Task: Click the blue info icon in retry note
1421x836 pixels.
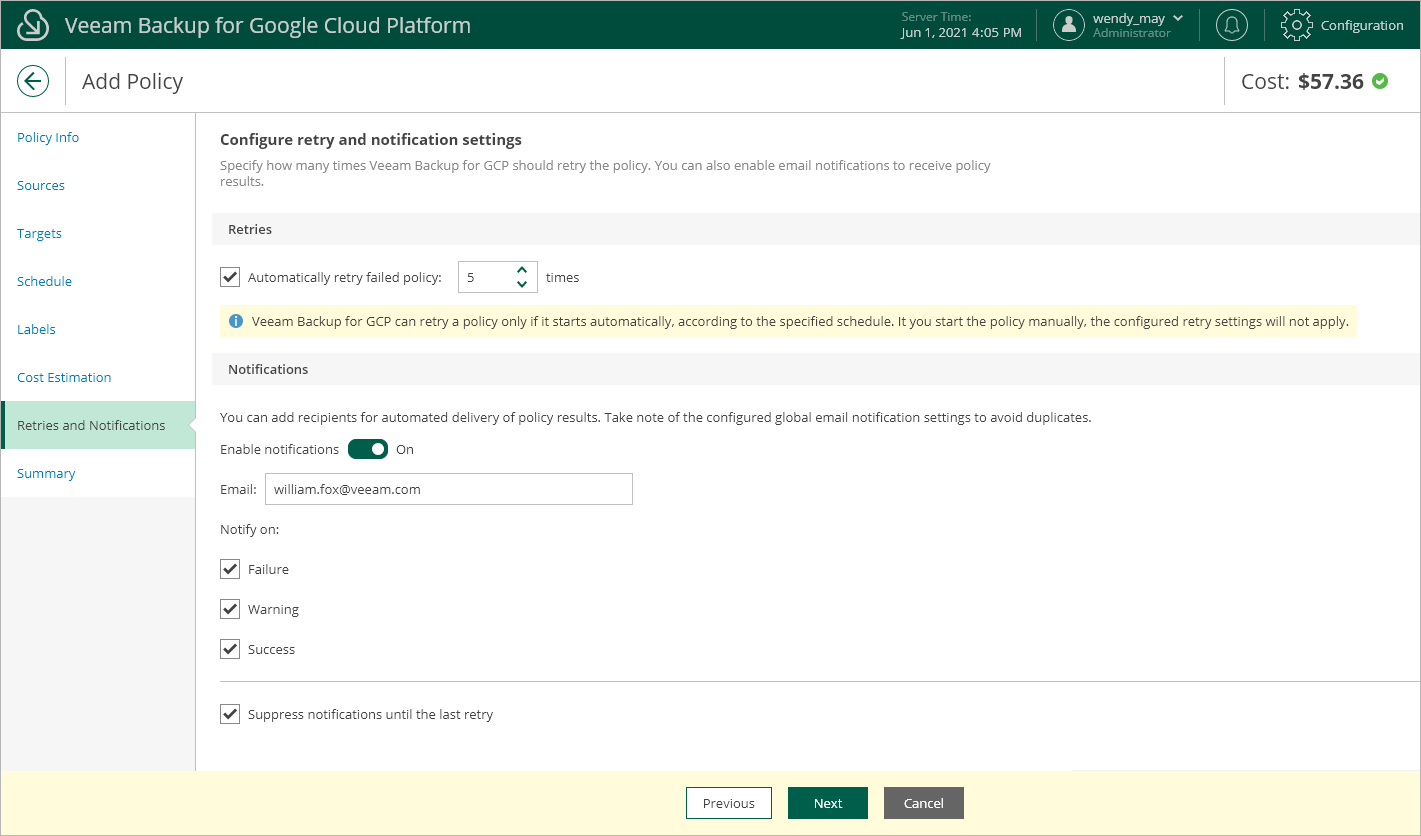Action: tap(236, 321)
